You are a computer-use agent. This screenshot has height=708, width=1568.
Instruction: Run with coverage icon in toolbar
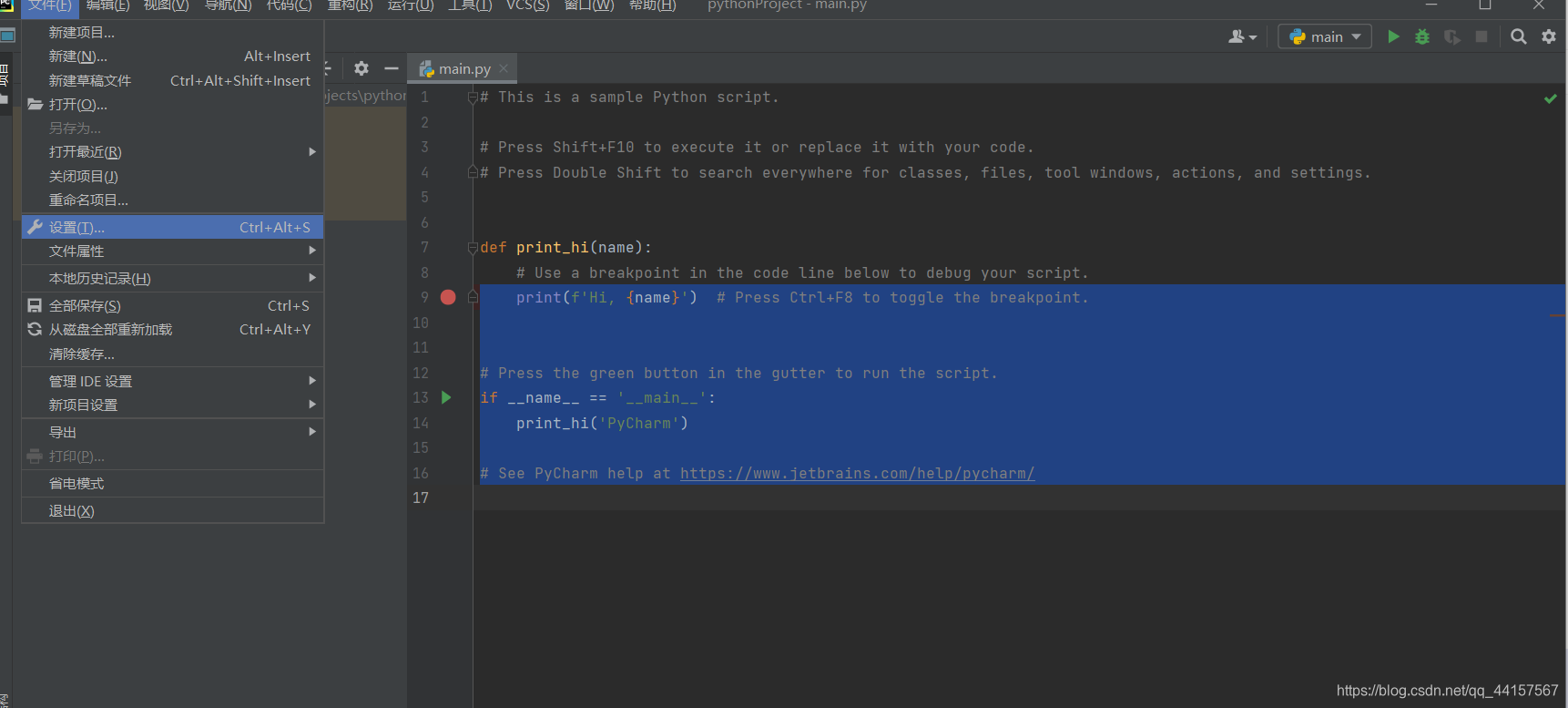click(x=1452, y=36)
